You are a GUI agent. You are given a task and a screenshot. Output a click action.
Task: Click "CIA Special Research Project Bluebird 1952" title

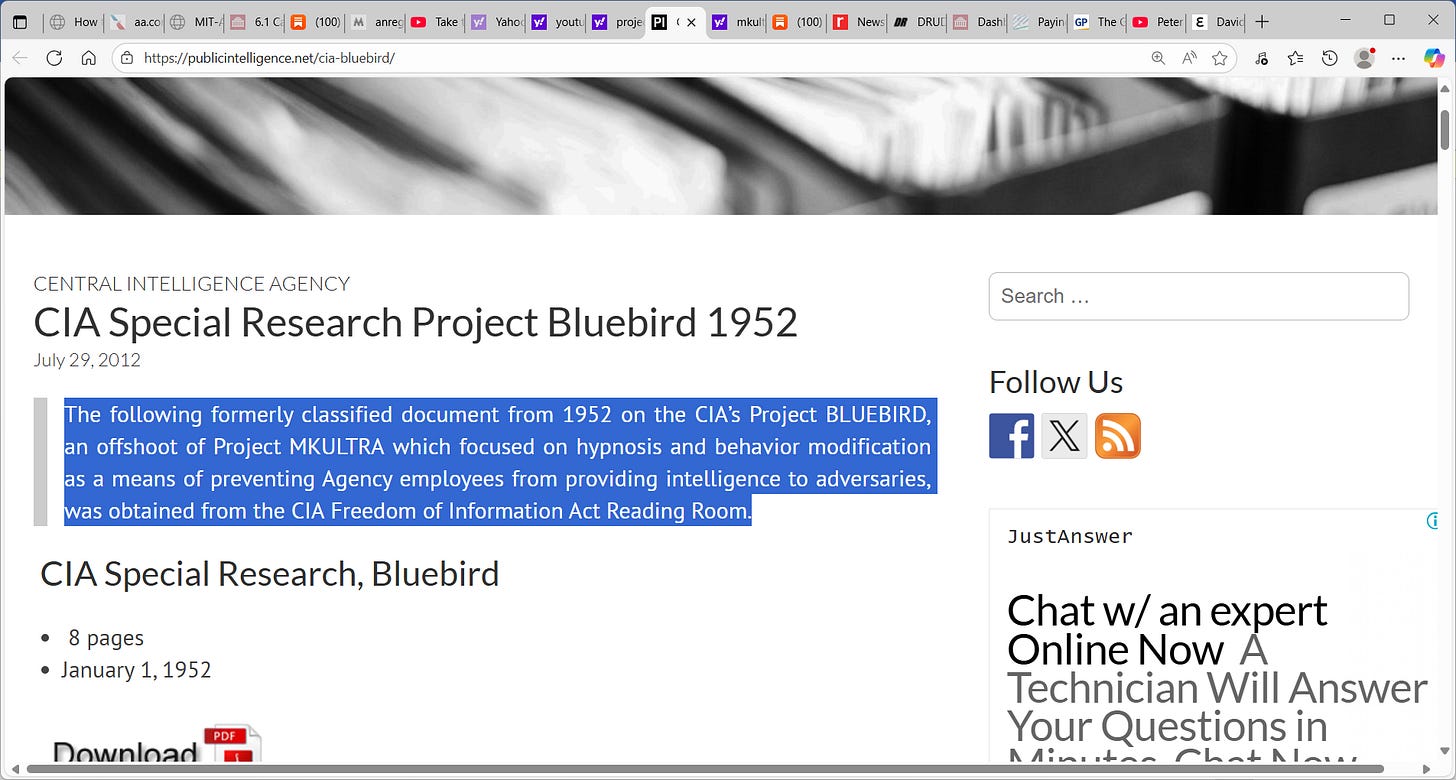pos(415,323)
